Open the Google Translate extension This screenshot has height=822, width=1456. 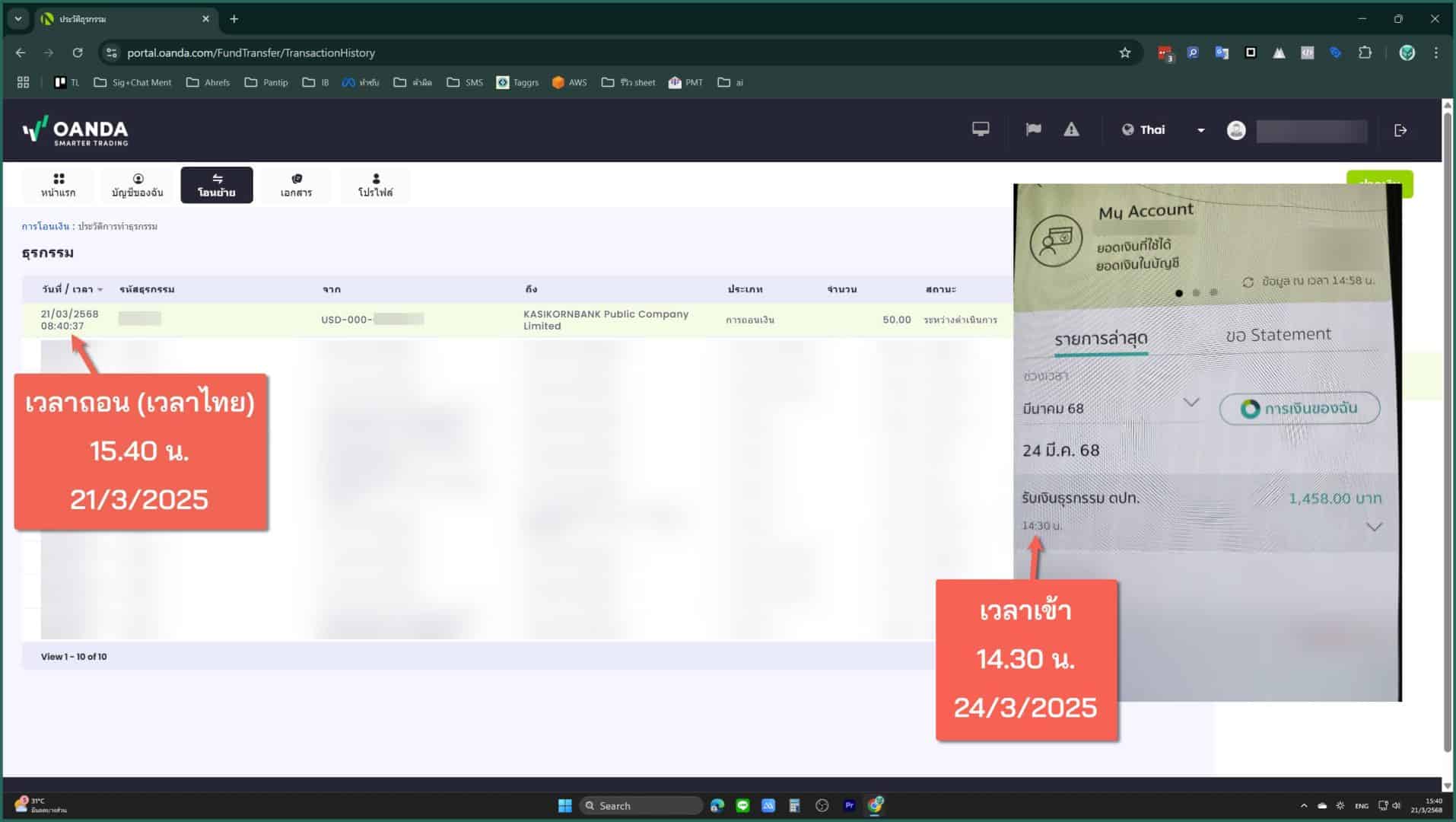(1222, 53)
